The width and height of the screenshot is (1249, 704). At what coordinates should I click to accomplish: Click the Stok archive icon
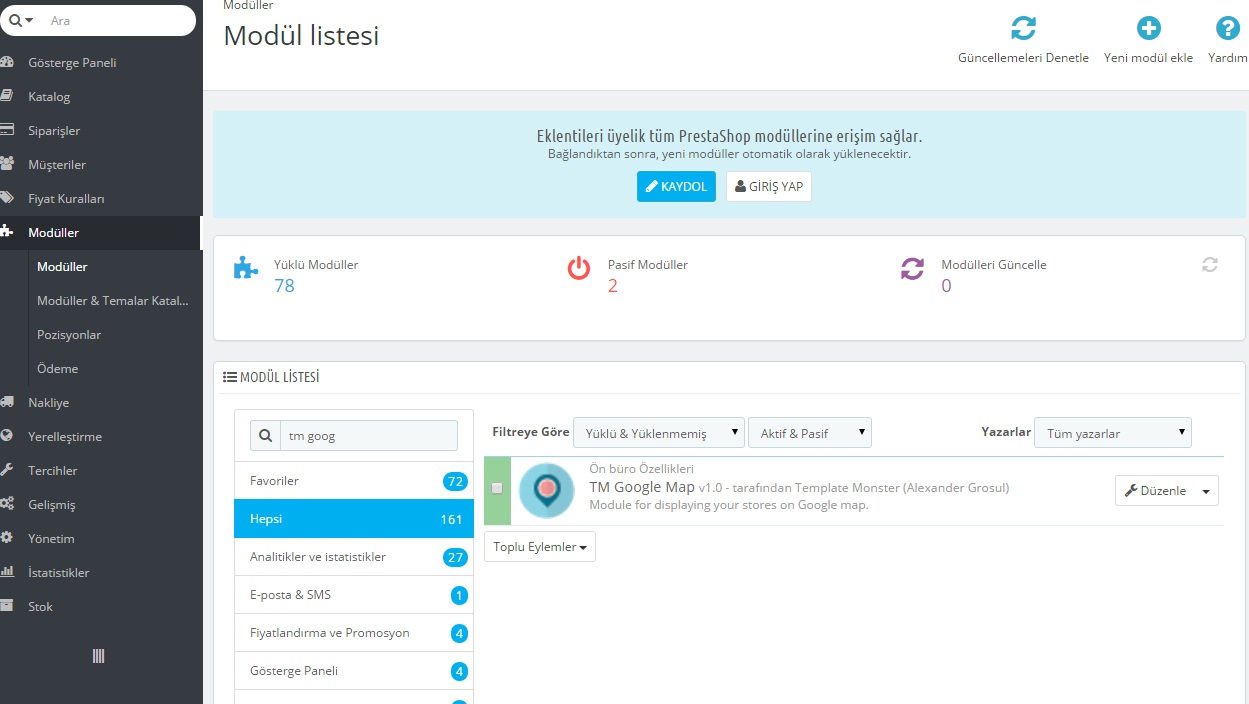click(x=7, y=606)
